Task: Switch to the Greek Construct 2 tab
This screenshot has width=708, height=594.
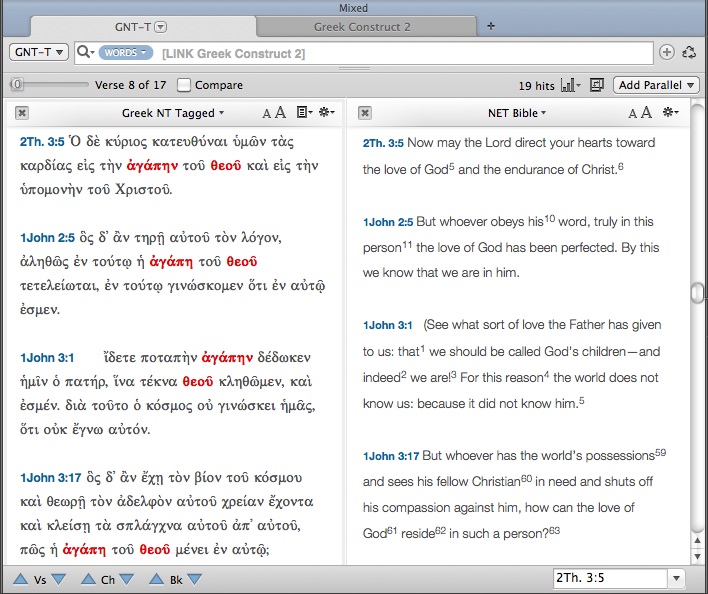Action: 362,27
